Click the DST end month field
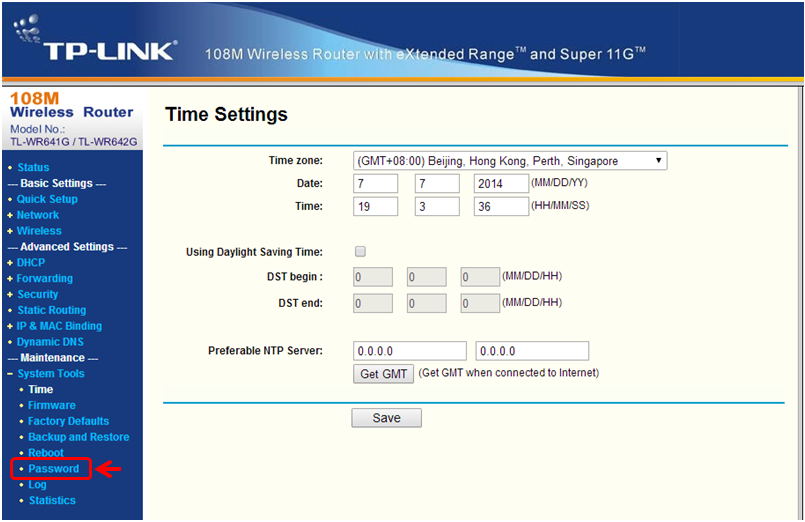Screen dimensions: 805x522 pyautogui.click(x=373, y=303)
